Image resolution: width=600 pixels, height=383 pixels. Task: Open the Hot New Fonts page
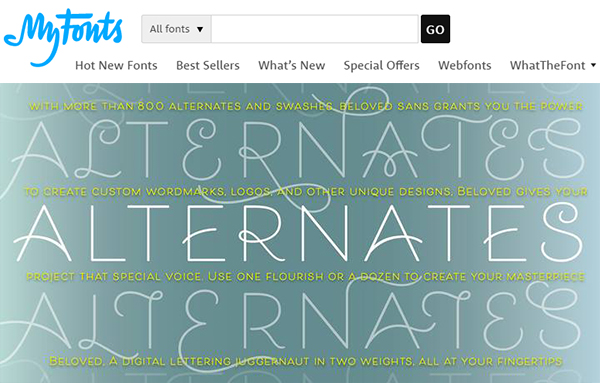point(116,65)
